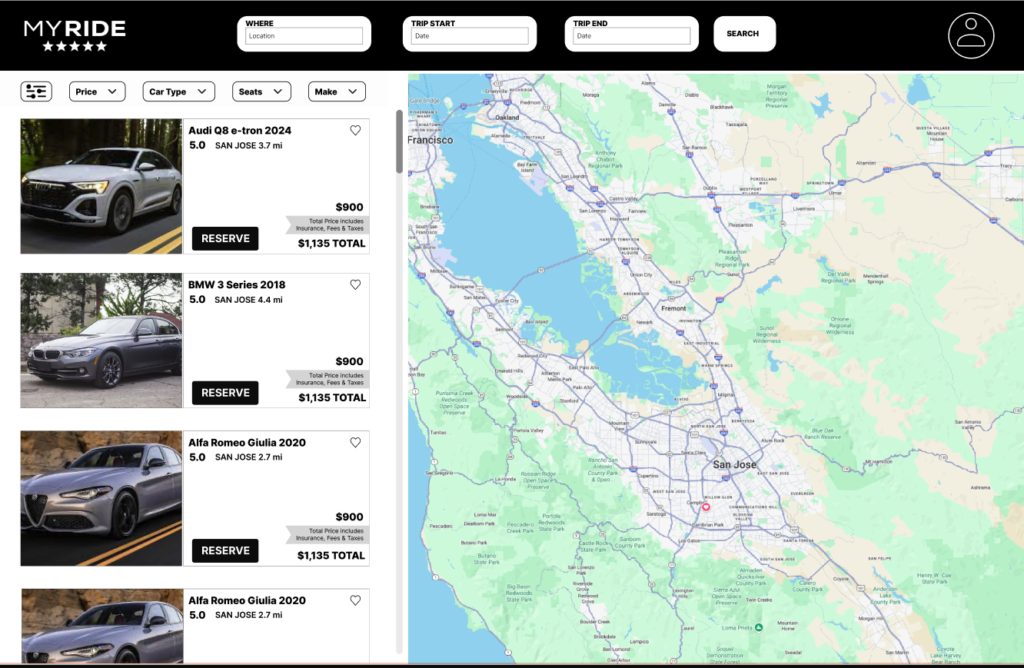Reserve the BMW 3 Series
Image resolution: width=1024 pixels, height=668 pixels.
(225, 393)
